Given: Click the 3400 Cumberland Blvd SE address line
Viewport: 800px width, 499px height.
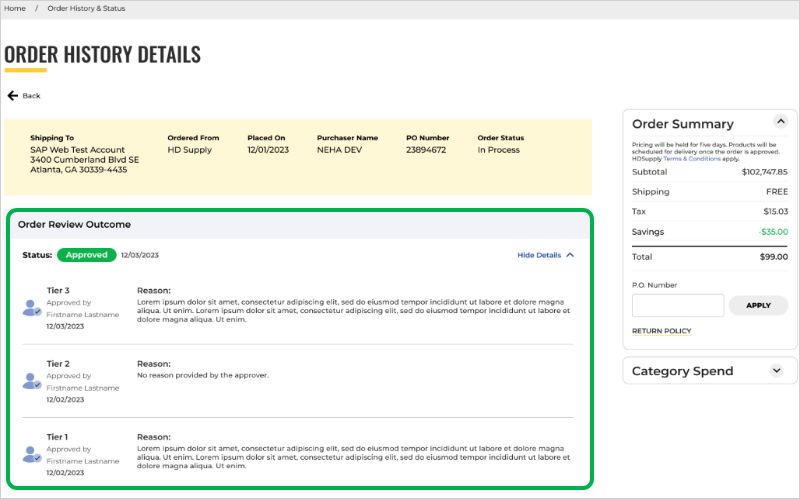Looking at the screenshot, I should tap(85, 159).
